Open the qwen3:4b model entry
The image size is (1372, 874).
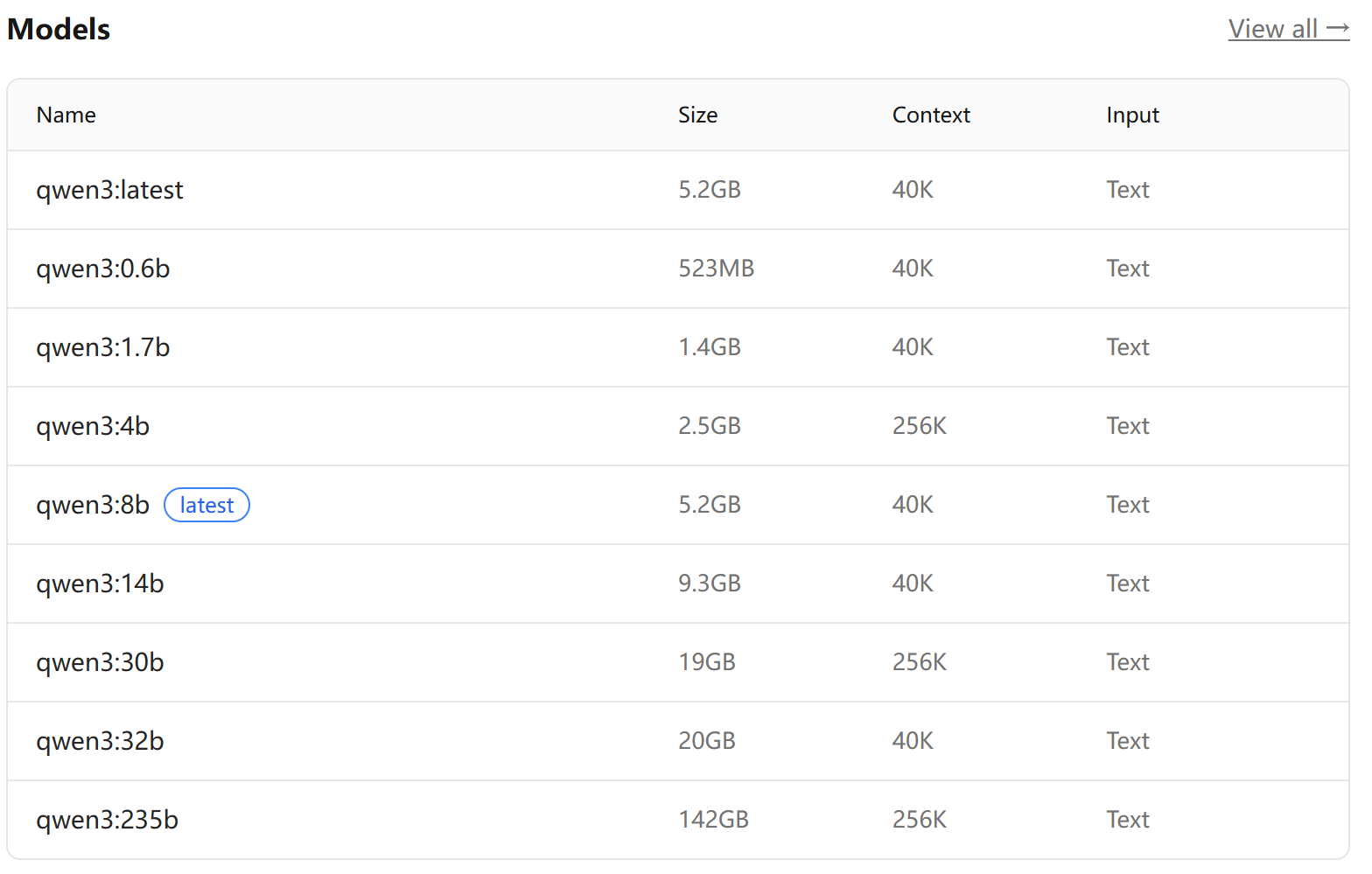[x=93, y=426]
